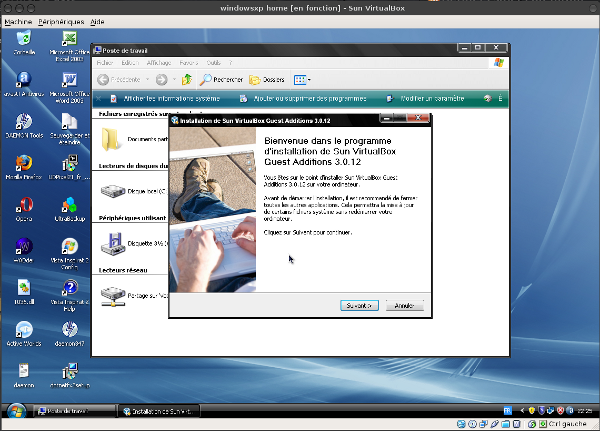Viewport: 600px width, 431px height.
Task: Click the network computers icon in guest tray
Action: [x=551, y=411]
